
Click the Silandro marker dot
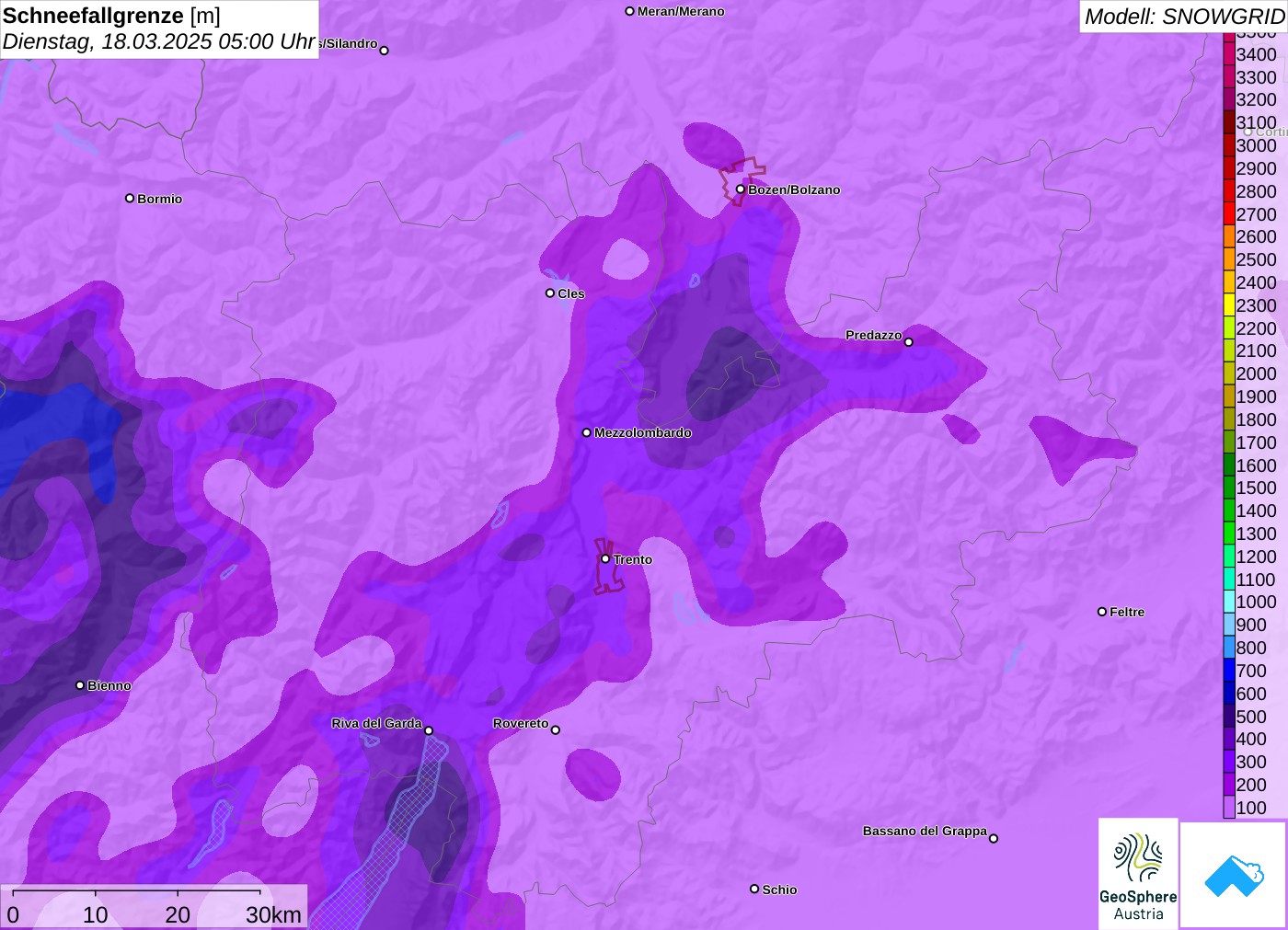click(x=384, y=50)
